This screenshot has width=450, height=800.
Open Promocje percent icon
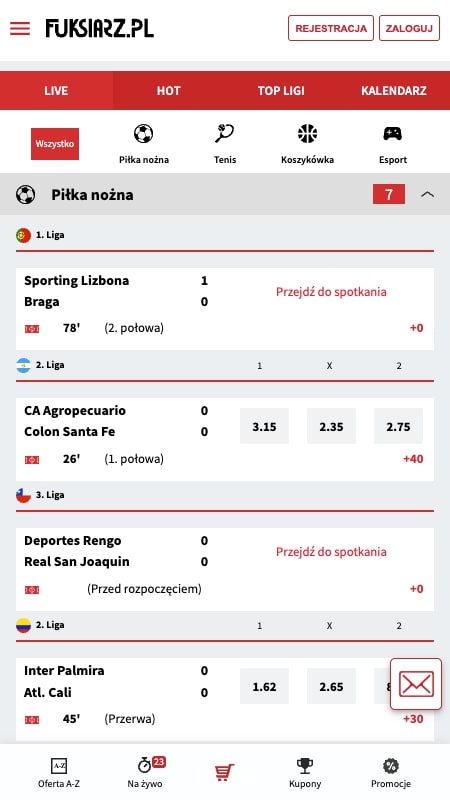click(x=391, y=765)
